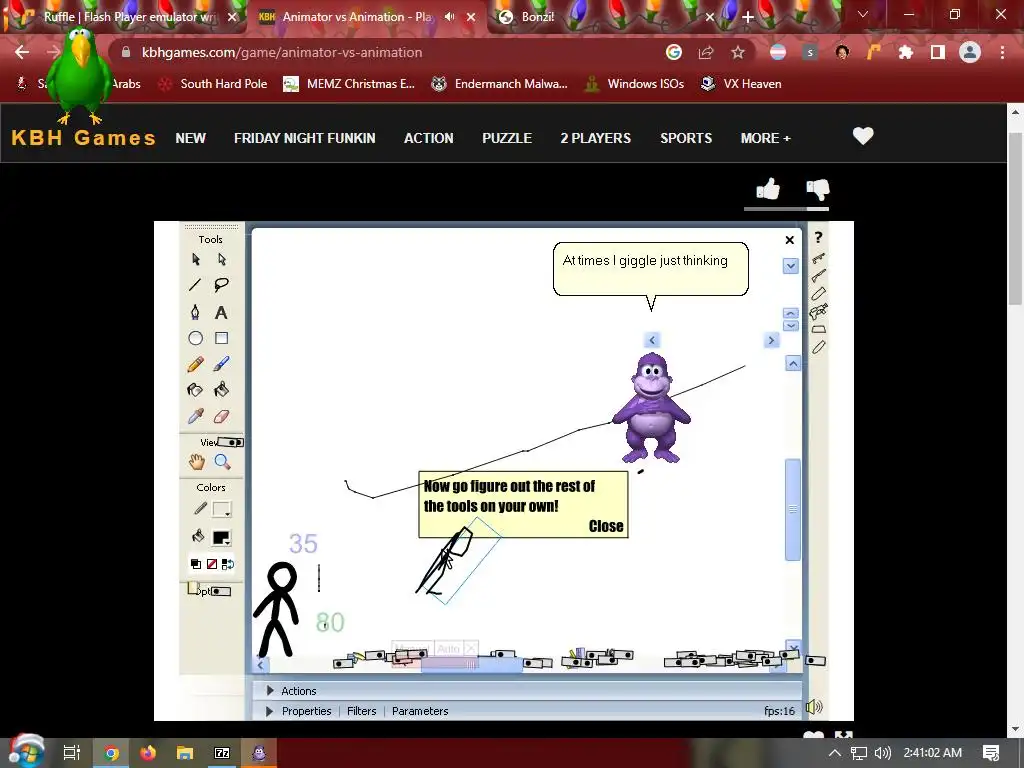
Task: Pick the rifle weapon icon
Action: [x=818, y=276]
